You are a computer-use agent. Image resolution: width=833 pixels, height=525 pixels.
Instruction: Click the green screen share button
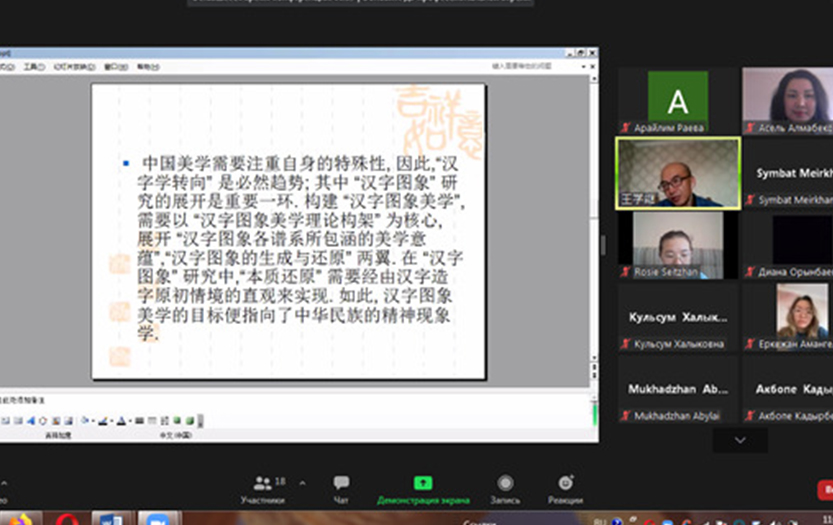point(422,489)
